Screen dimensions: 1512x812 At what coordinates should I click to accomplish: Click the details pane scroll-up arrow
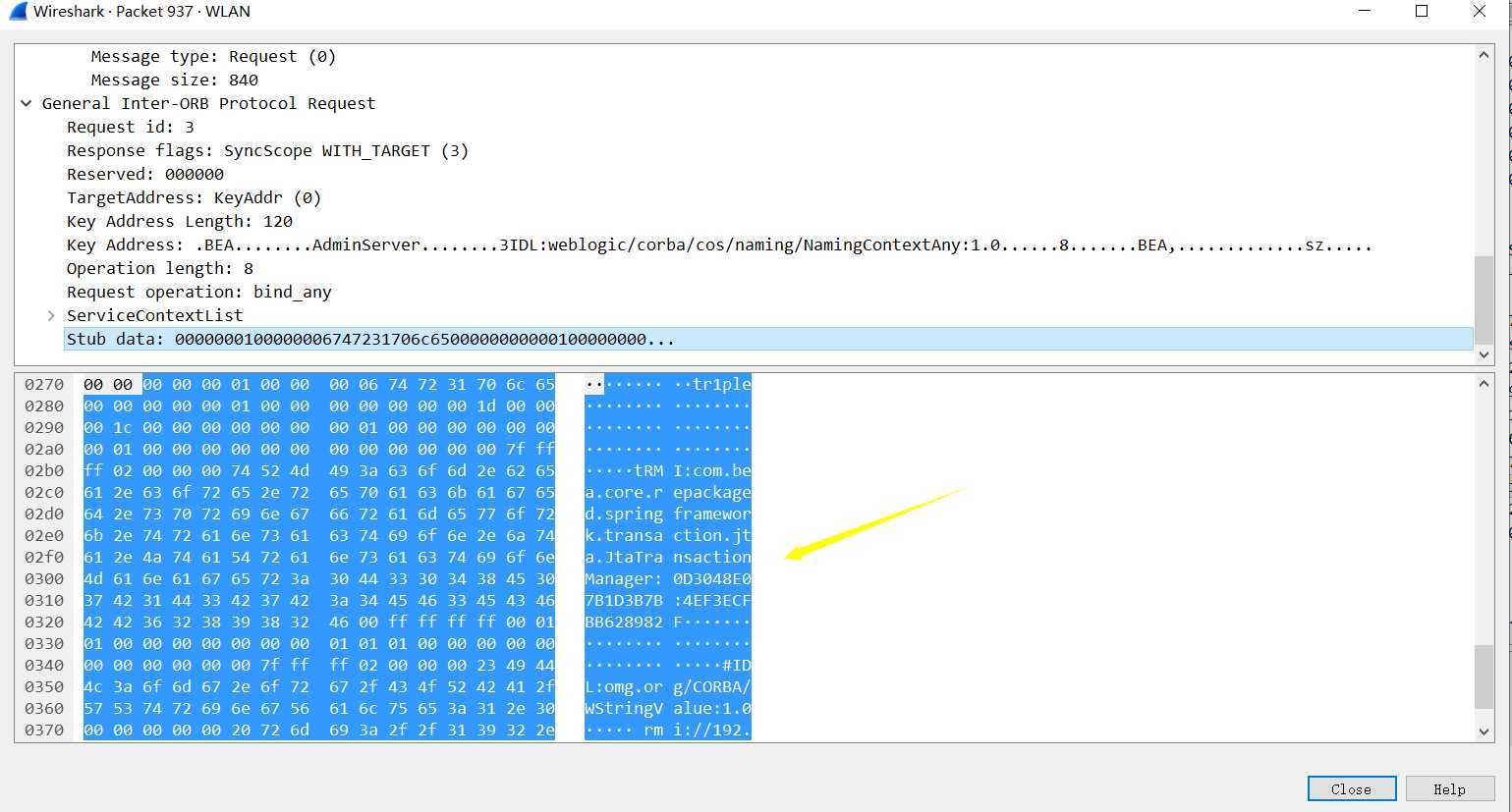pyautogui.click(x=1484, y=55)
